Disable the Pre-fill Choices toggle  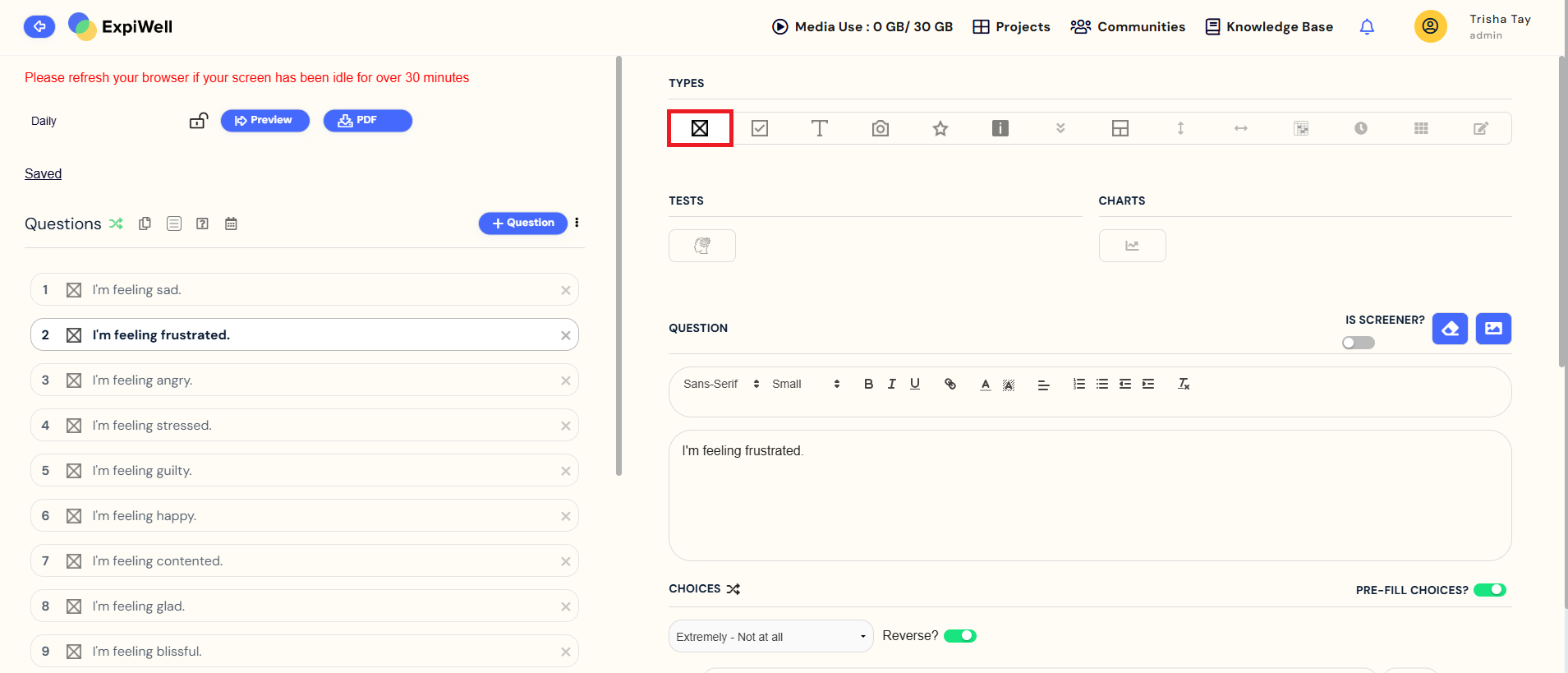[1489, 590]
